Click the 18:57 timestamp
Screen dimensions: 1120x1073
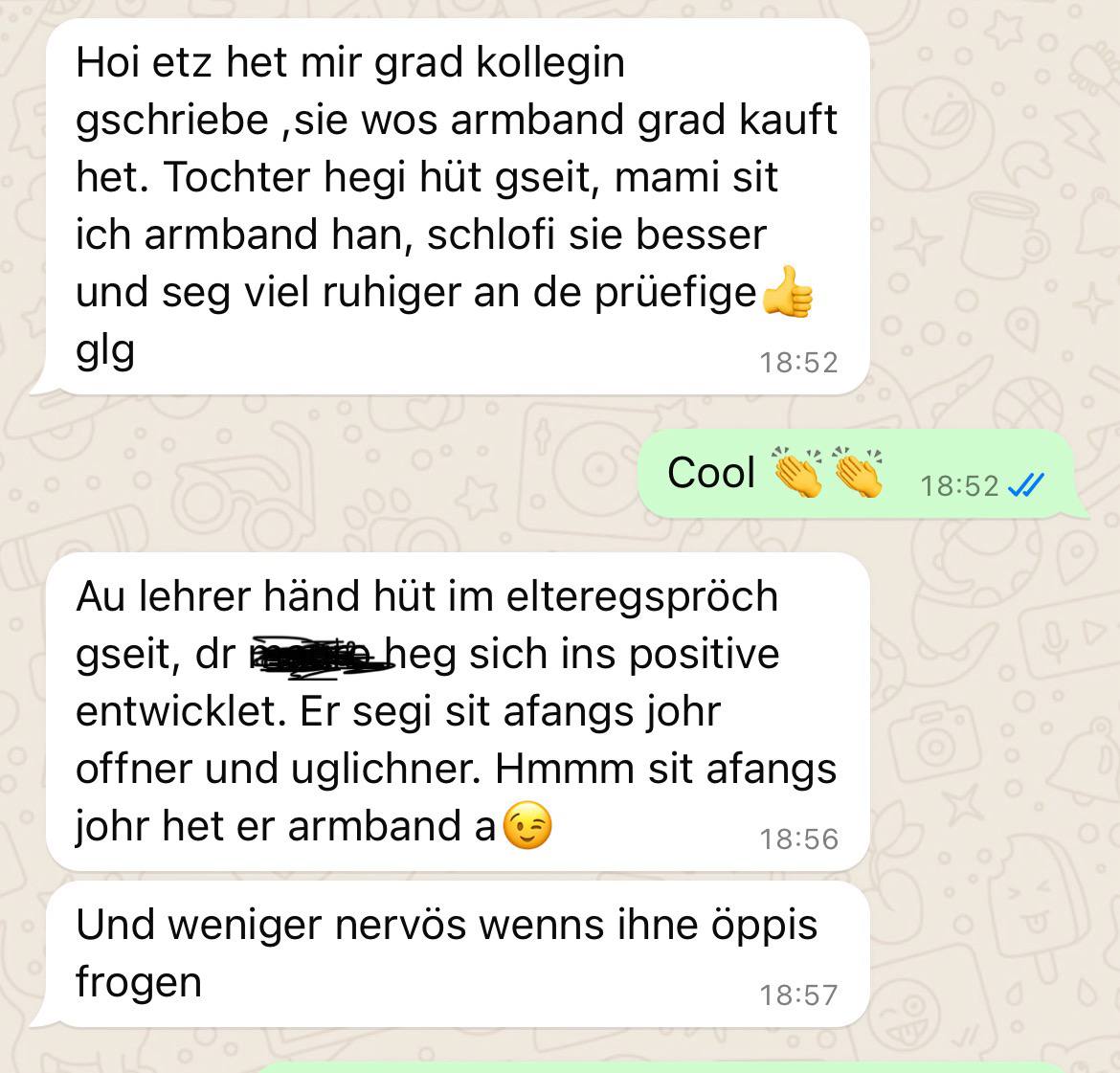click(x=797, y=995)
